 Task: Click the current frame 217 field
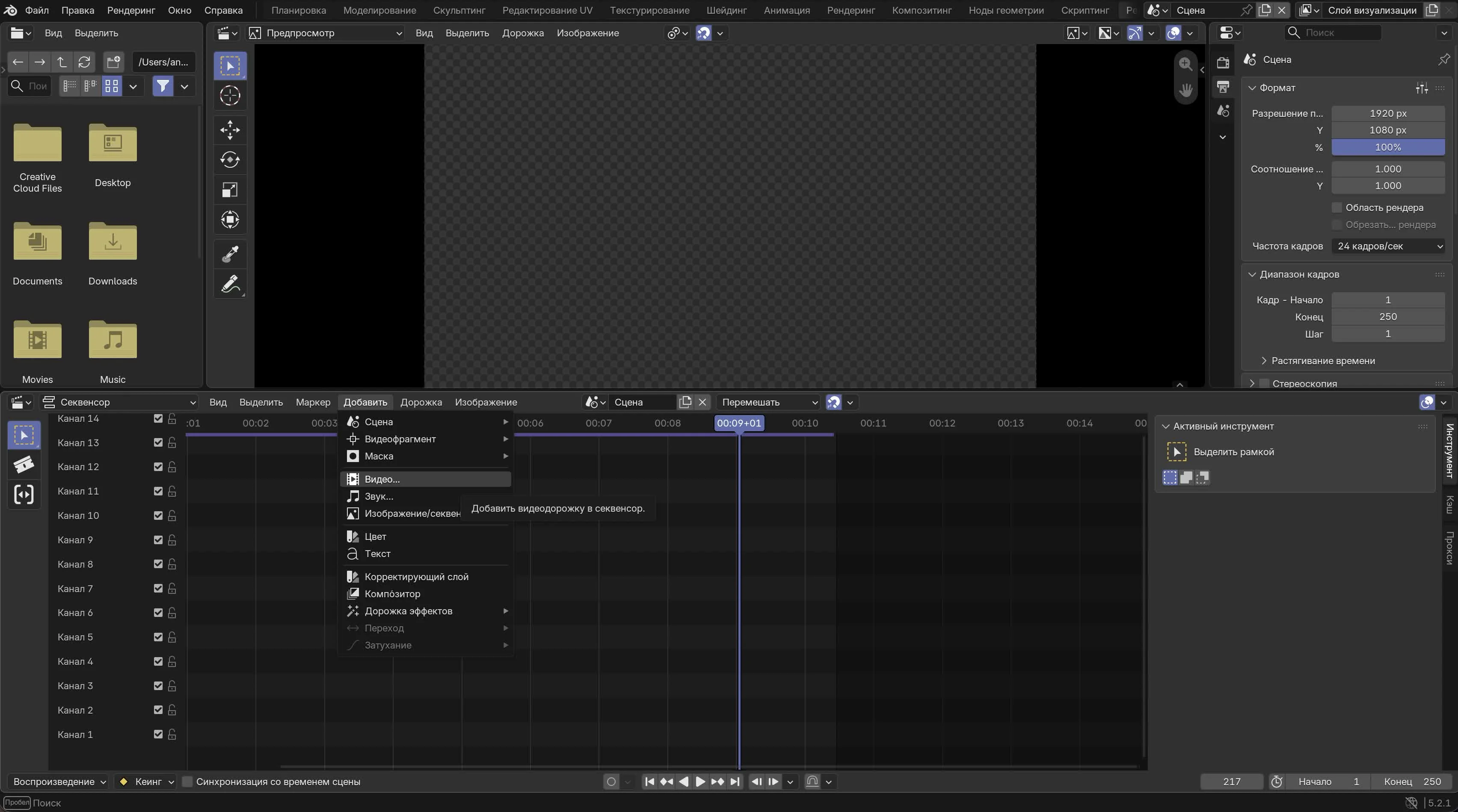click(1232, 782)
